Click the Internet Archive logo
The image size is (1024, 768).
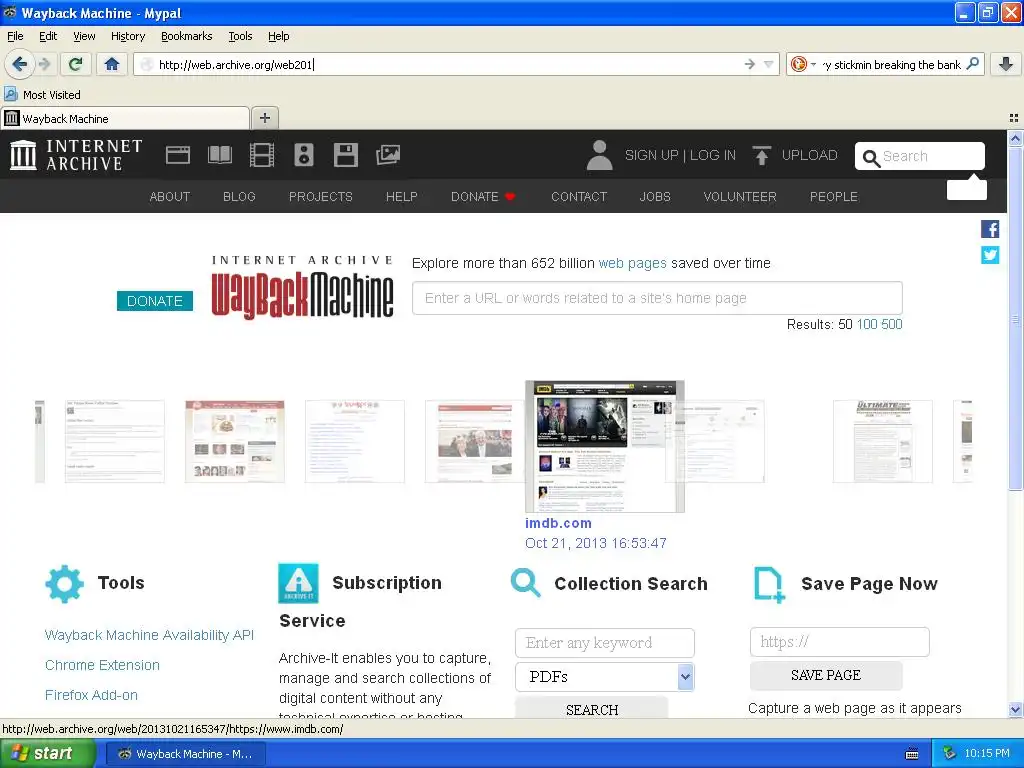click(76, 155)
